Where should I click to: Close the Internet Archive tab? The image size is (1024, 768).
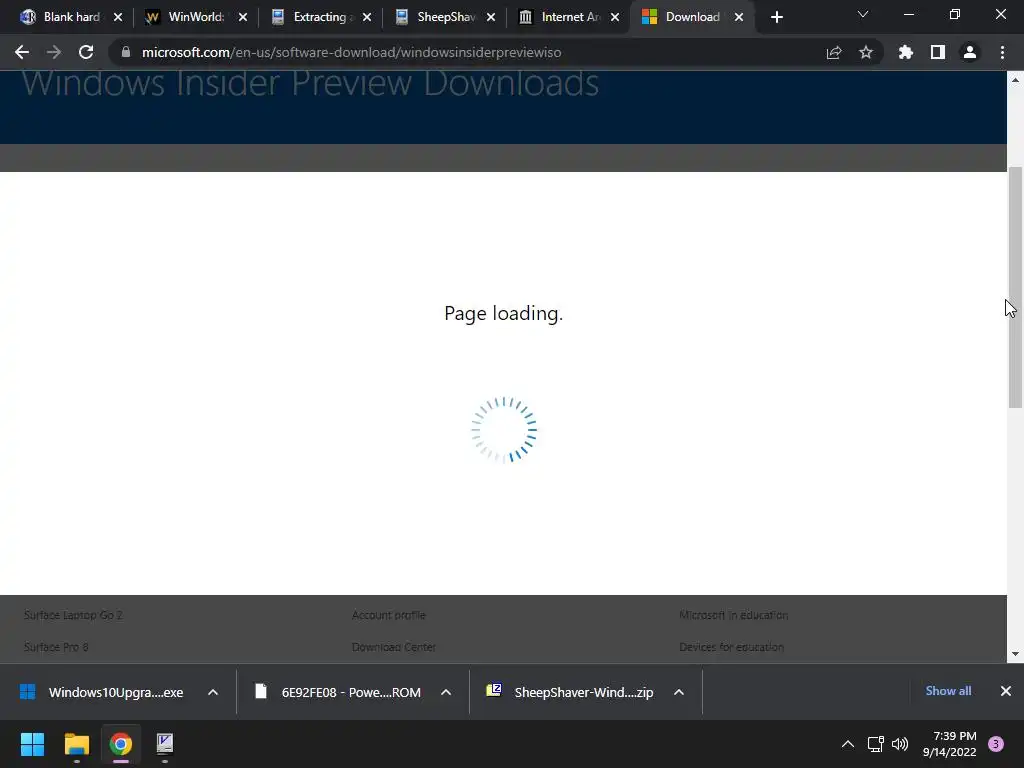click(x=615, y=17)
